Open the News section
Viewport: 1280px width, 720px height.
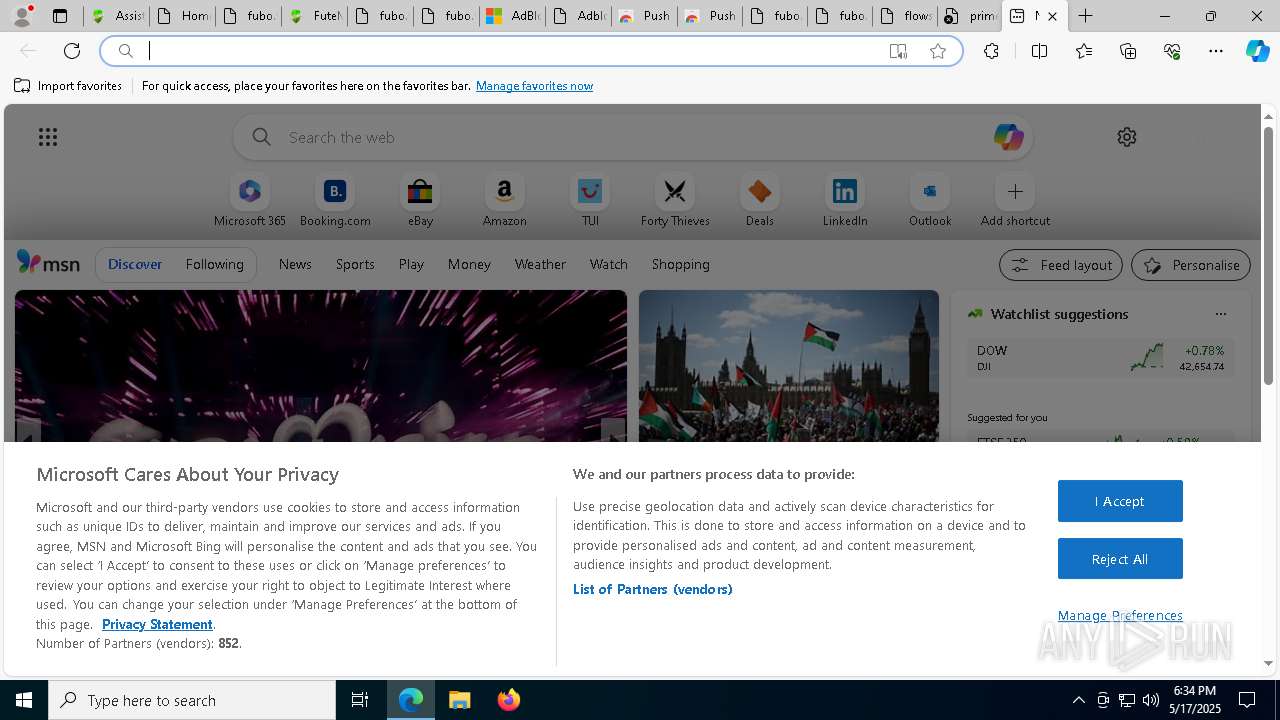pyautogui.click(x=295, y=264)
